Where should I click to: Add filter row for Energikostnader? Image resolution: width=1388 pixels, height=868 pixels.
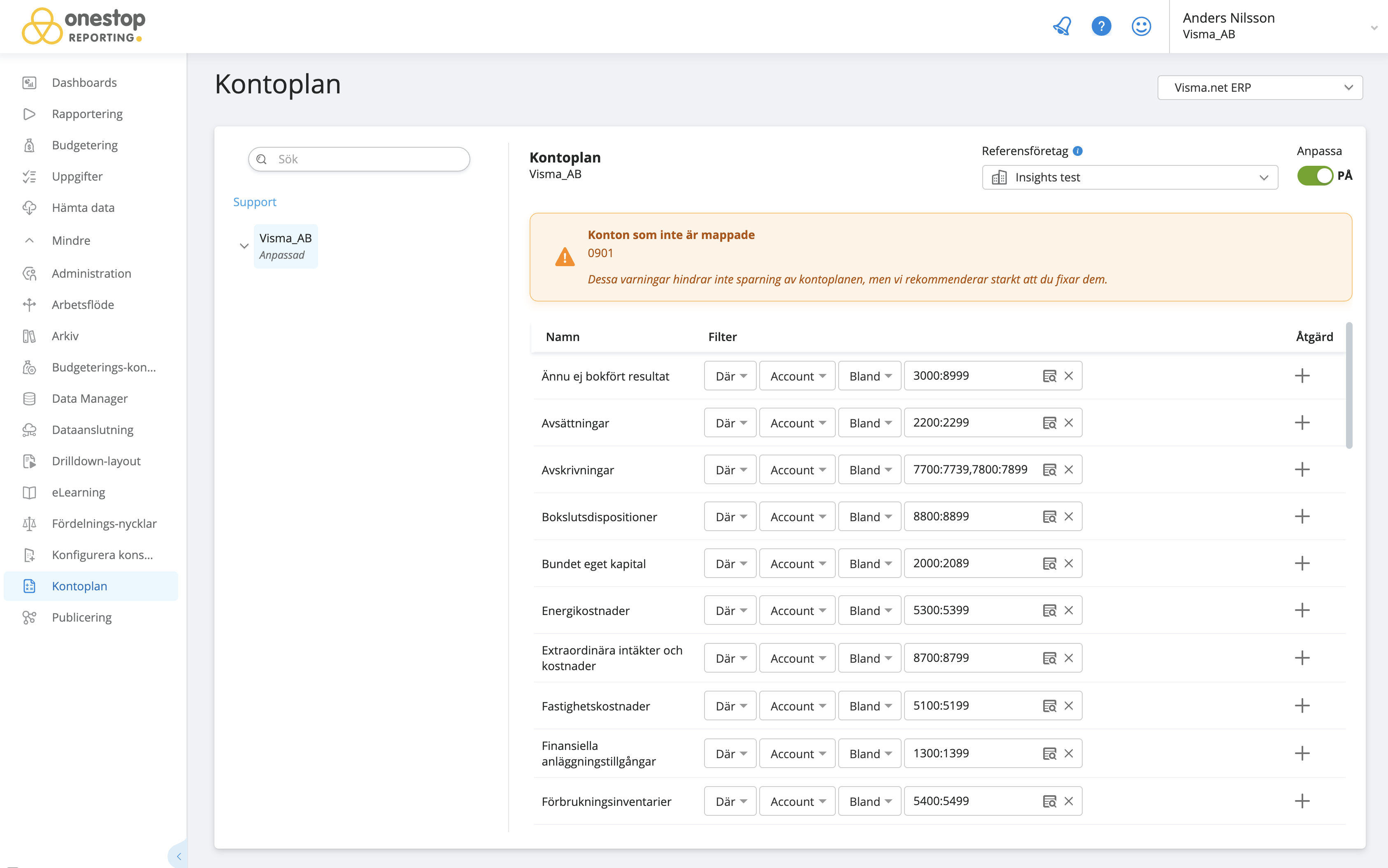click(1302, 610)
